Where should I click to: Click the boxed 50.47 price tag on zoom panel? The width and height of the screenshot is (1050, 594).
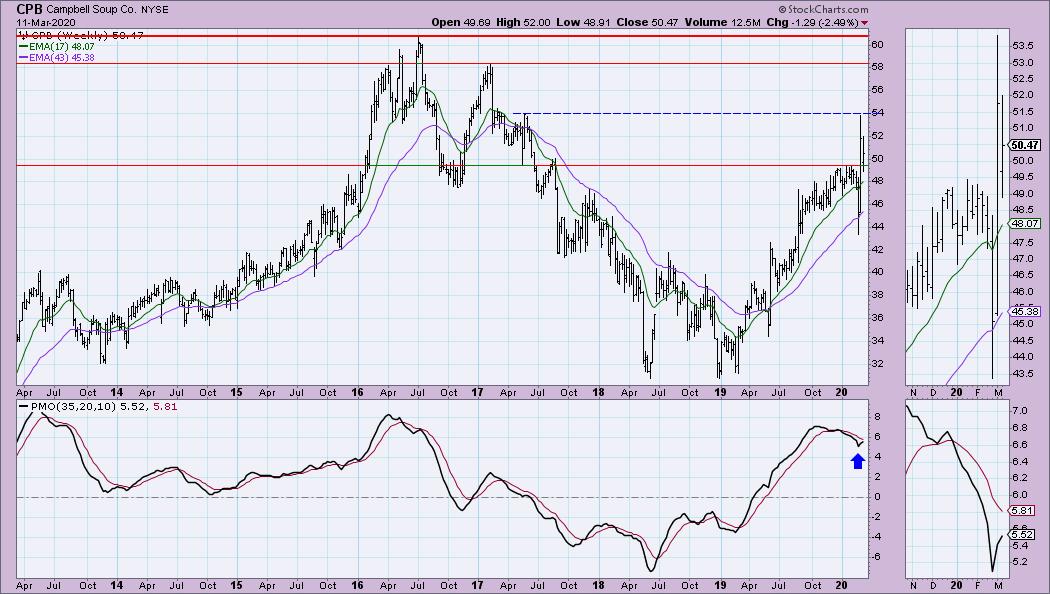coord(1025,145)
